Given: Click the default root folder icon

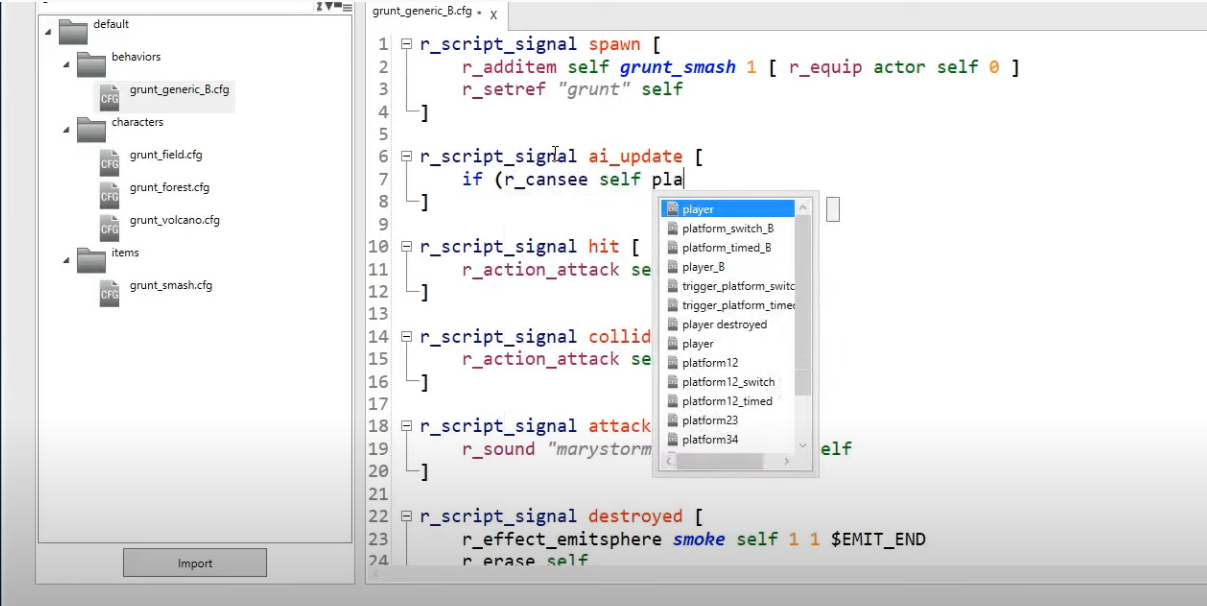Looking at the screenshot, I should click(x=73, y=30).
